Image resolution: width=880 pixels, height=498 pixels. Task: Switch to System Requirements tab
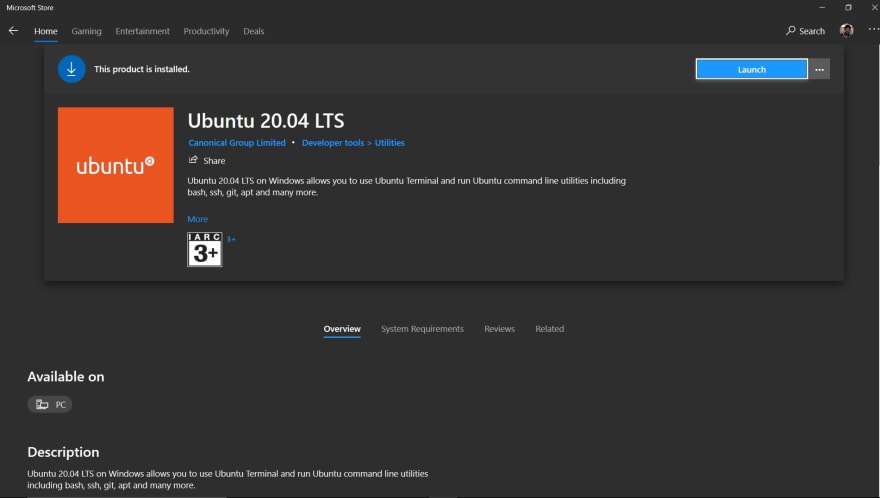click(423, 329)
